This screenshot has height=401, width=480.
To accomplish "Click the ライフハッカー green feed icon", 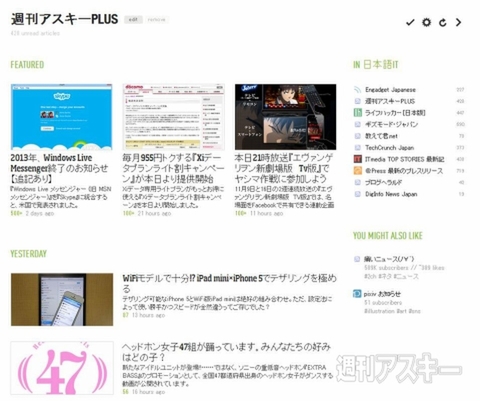I will (357, 113).
